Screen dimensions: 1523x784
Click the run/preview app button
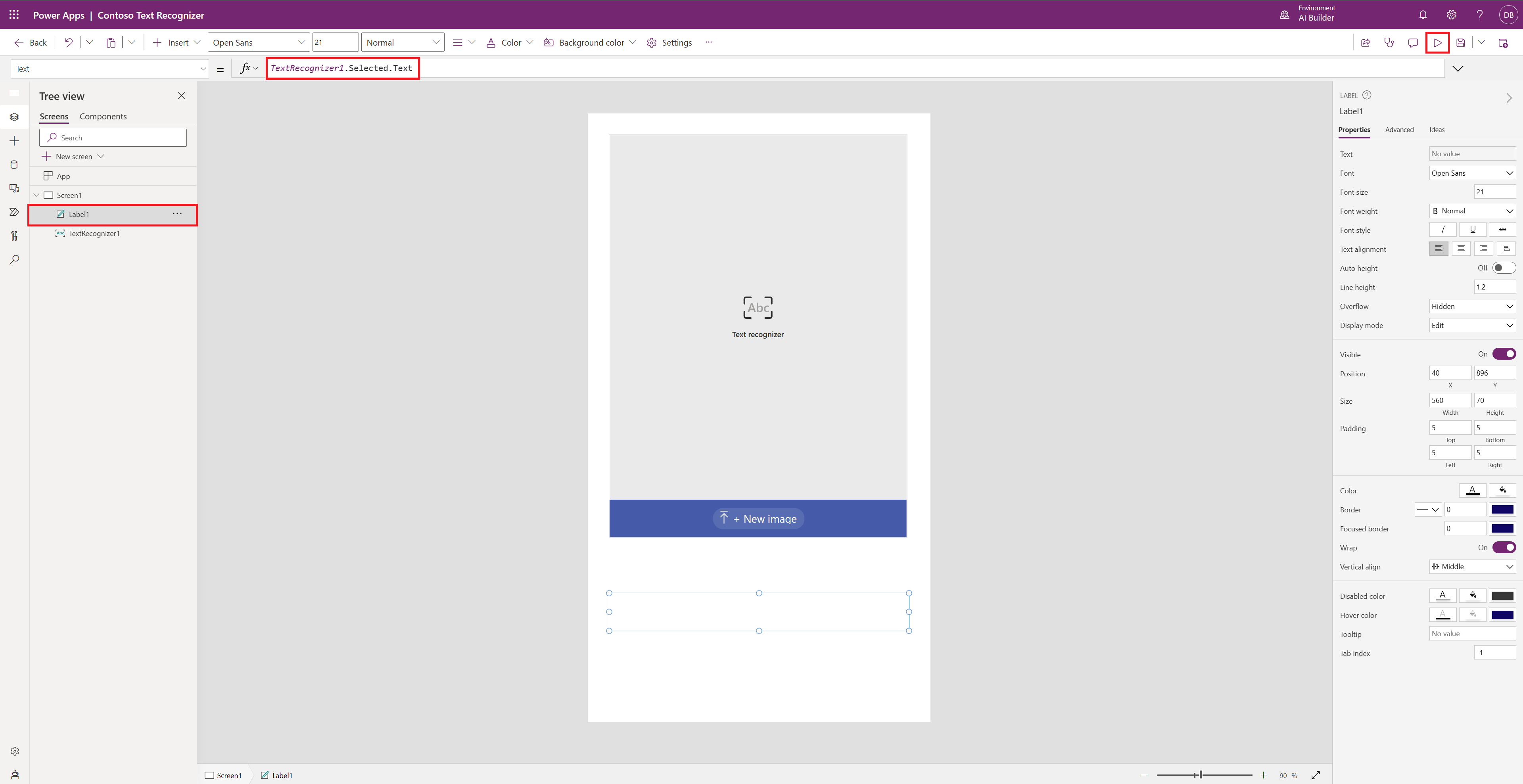pos(1437,42)
